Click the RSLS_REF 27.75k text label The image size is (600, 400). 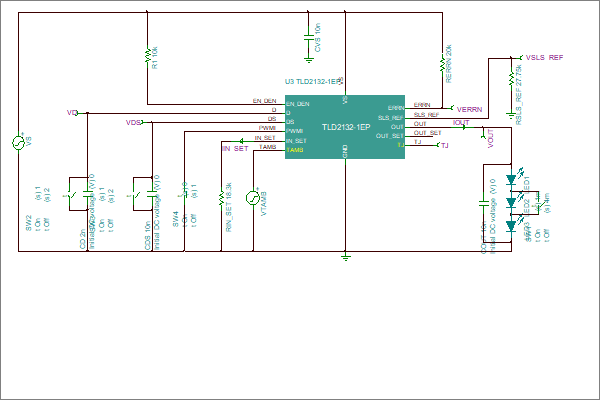point(518,95)
